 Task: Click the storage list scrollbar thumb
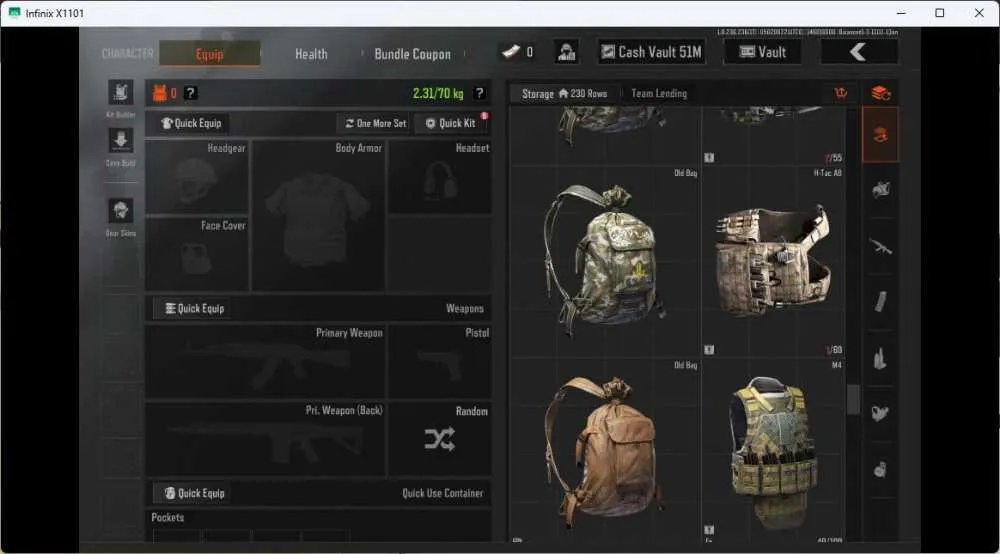853,400
